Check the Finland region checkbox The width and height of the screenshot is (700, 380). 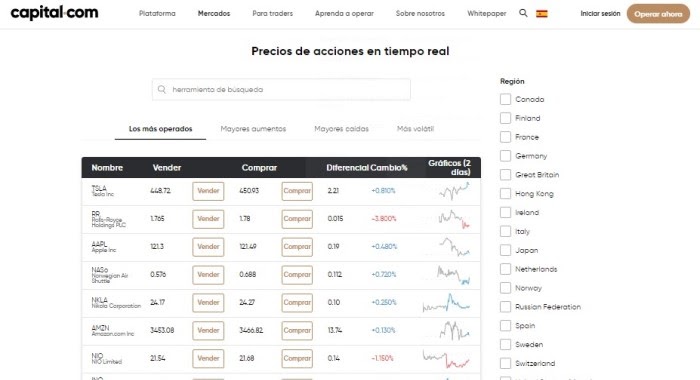click(505, 118)
